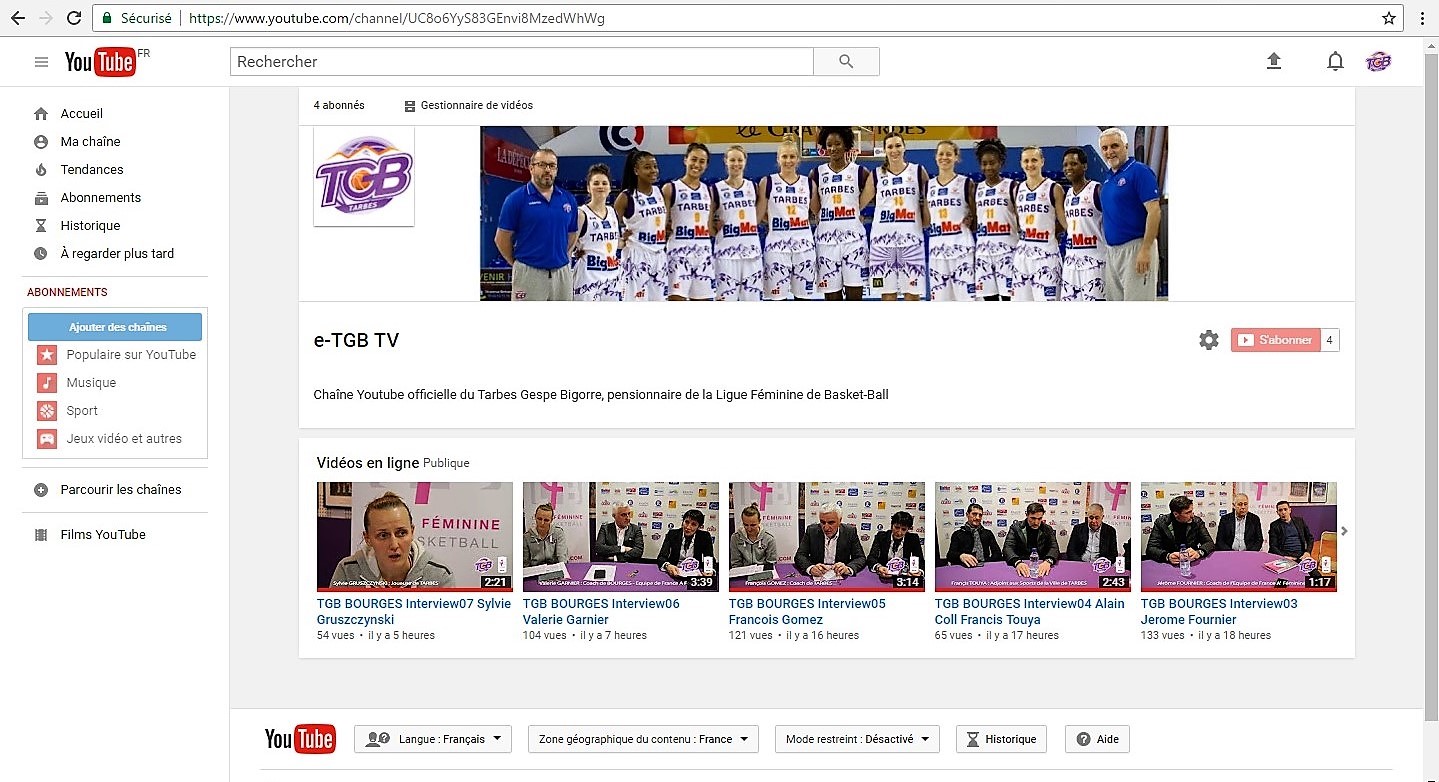Click the TGB Tarbes channel logo
Image resolution: width=1439 pixels, height=782 pixels.
[x=364, y=176]
